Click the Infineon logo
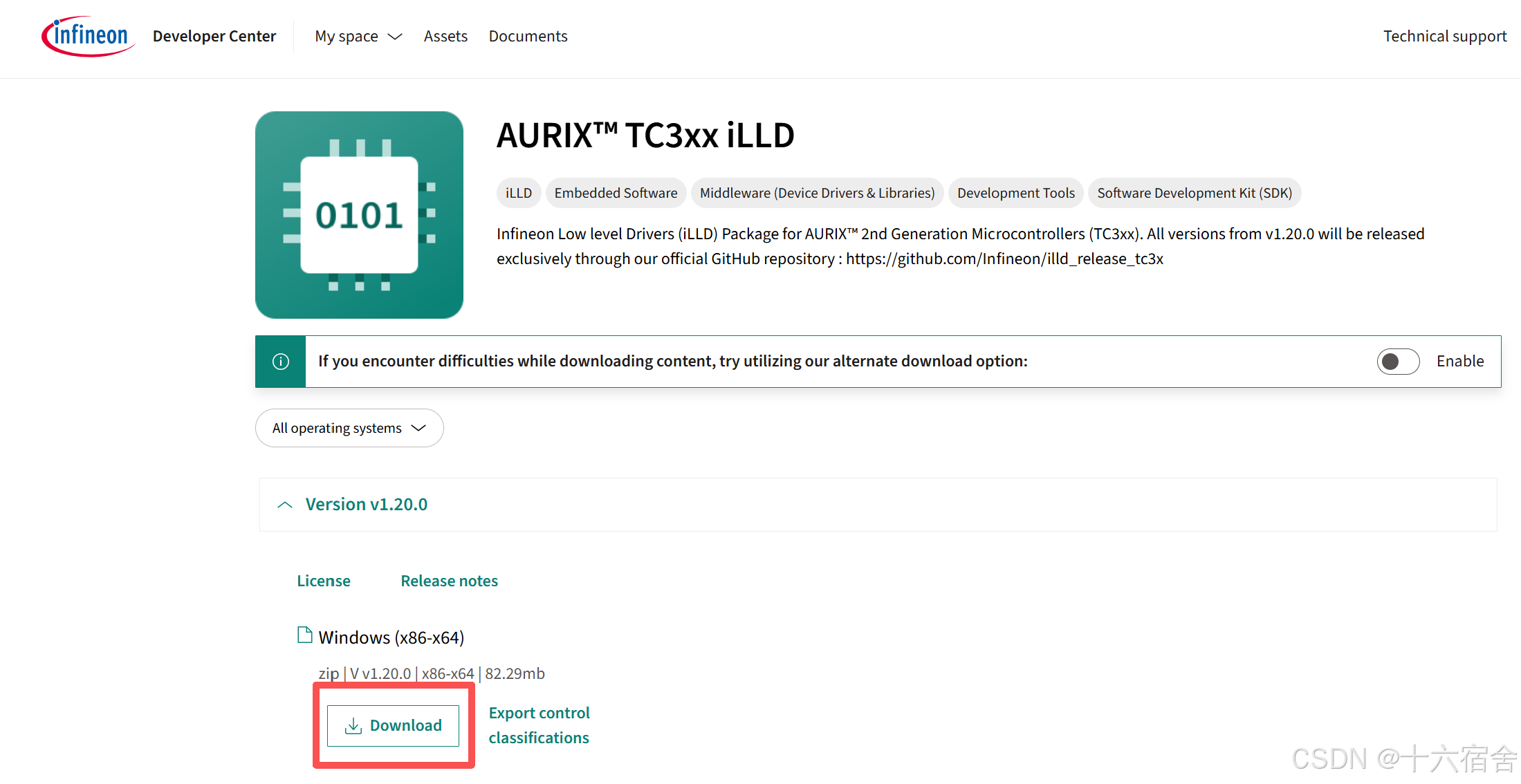 pyautogui.click(x=87, y=36)
